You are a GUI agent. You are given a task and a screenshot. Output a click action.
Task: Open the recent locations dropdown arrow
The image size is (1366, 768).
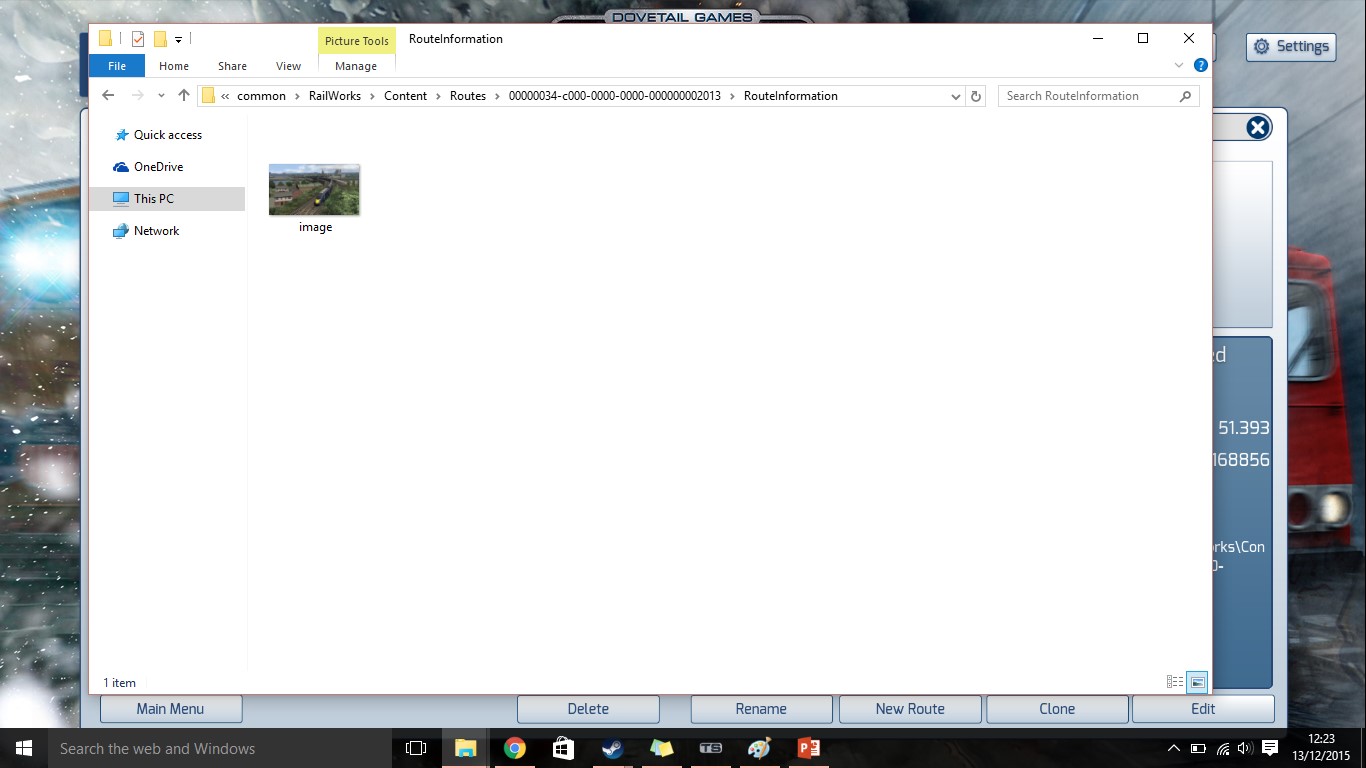(161, 96)
